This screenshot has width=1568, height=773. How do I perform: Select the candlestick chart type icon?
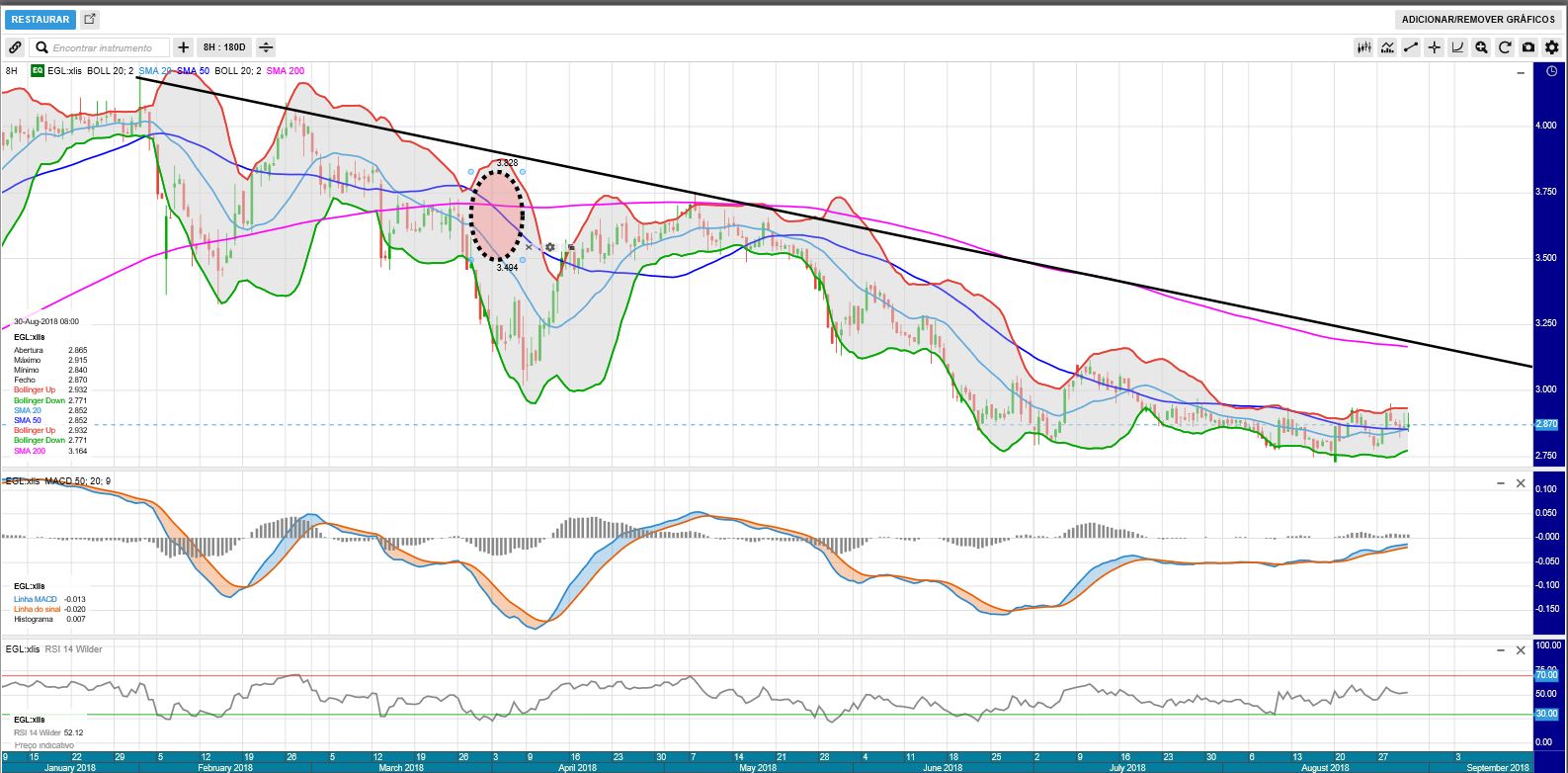click(x=1364, y=47)
